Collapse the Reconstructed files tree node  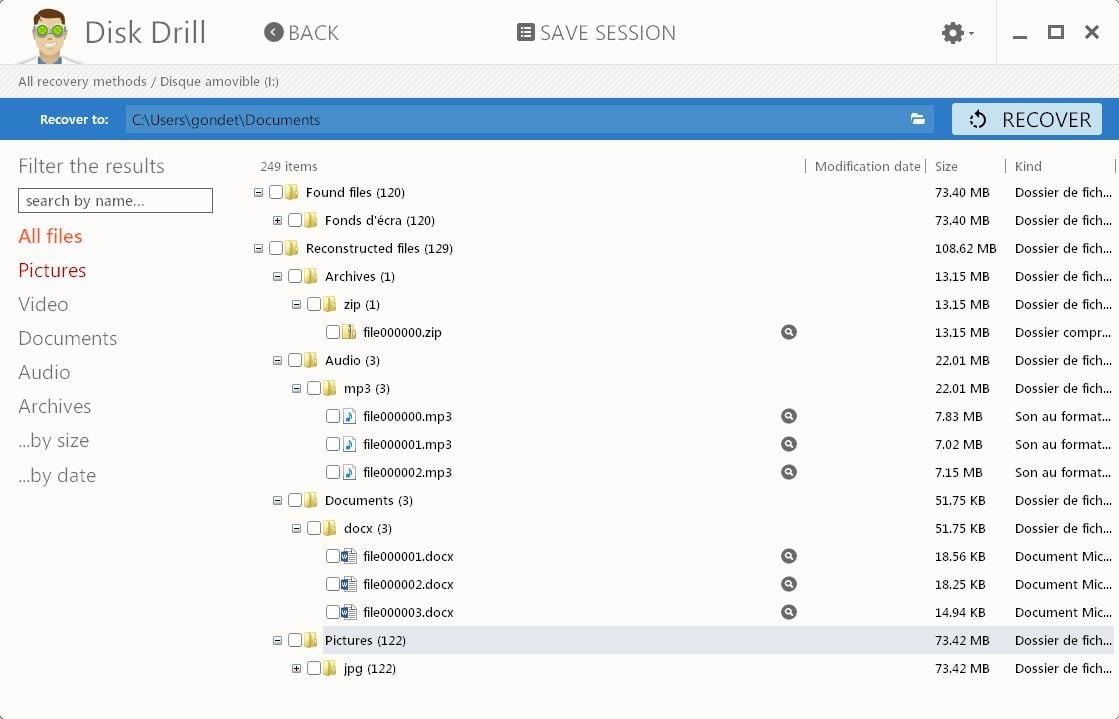tap(259, 248)
